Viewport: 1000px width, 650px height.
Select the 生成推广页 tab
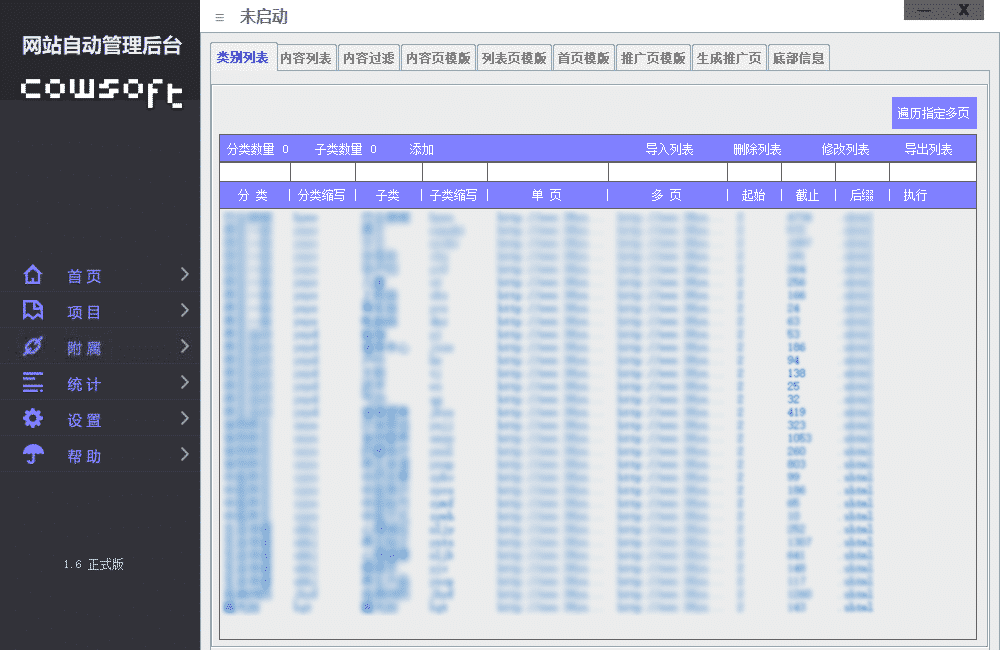pyautogui.click(x=729, y=58)
